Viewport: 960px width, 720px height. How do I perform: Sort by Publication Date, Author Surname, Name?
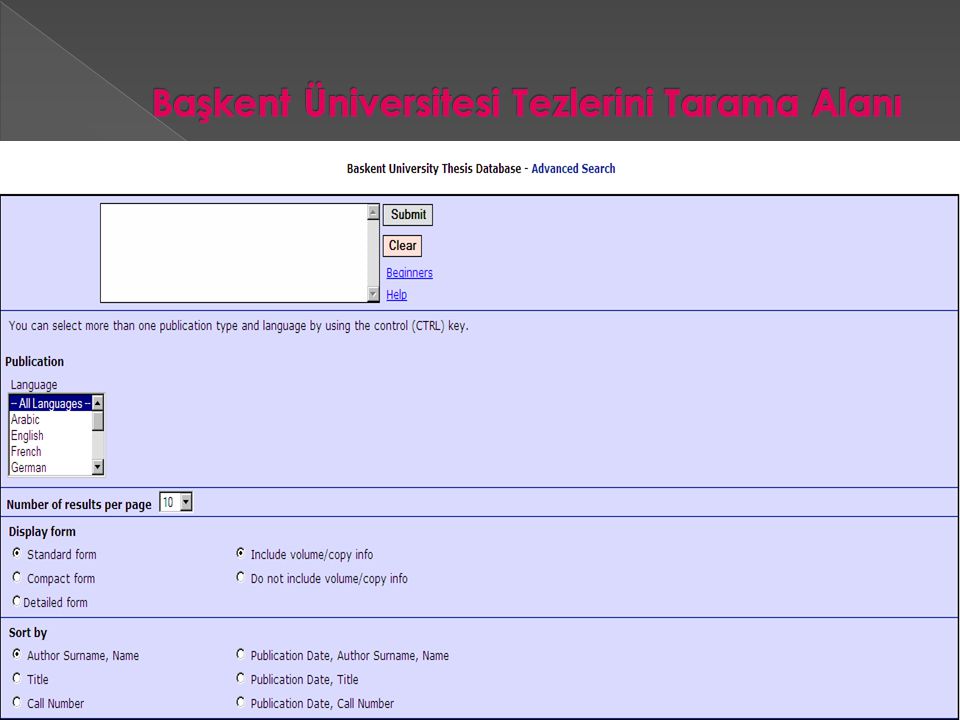(x=241, y=654)
